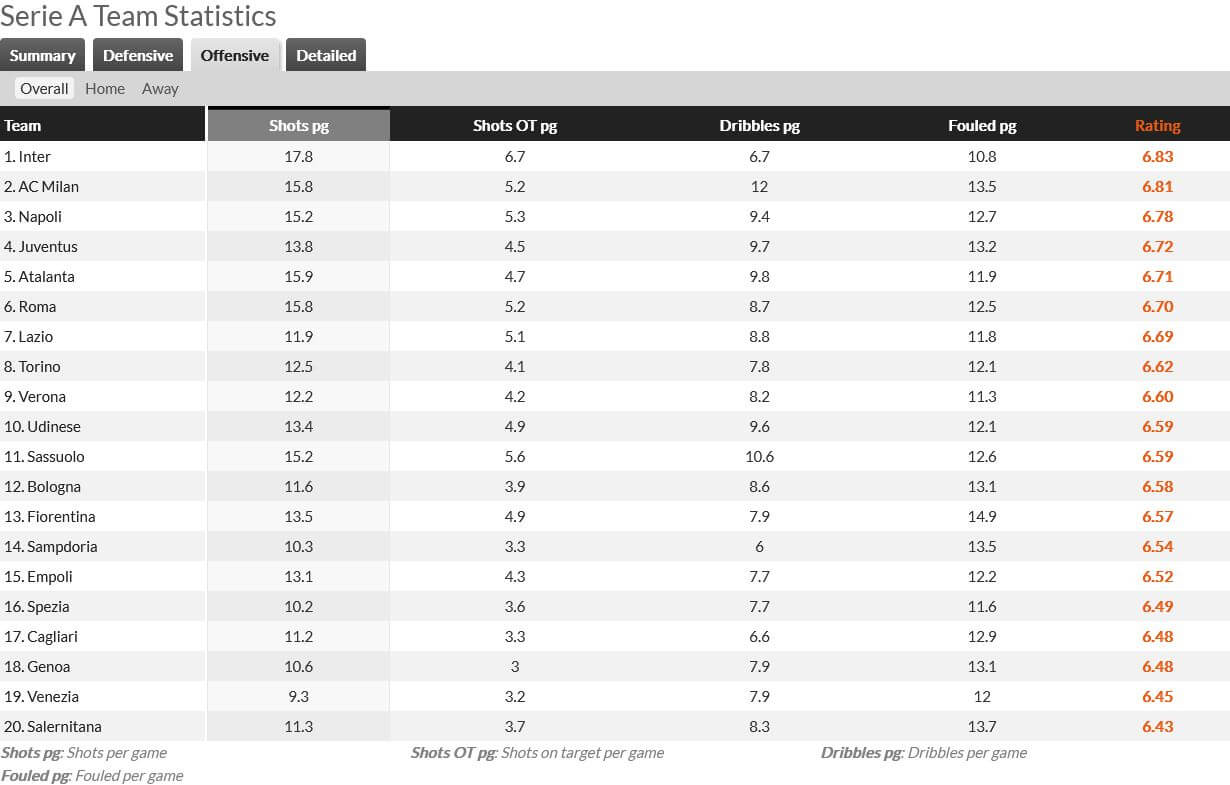Sort by Shots OT pg header
The width and height of the screenshot is (1230, 785).
pyautogui.click(x=515, y=126)
